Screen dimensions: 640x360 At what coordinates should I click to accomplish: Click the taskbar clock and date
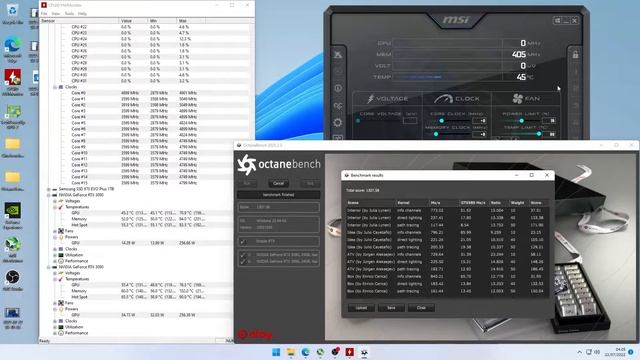pos(616,352)
